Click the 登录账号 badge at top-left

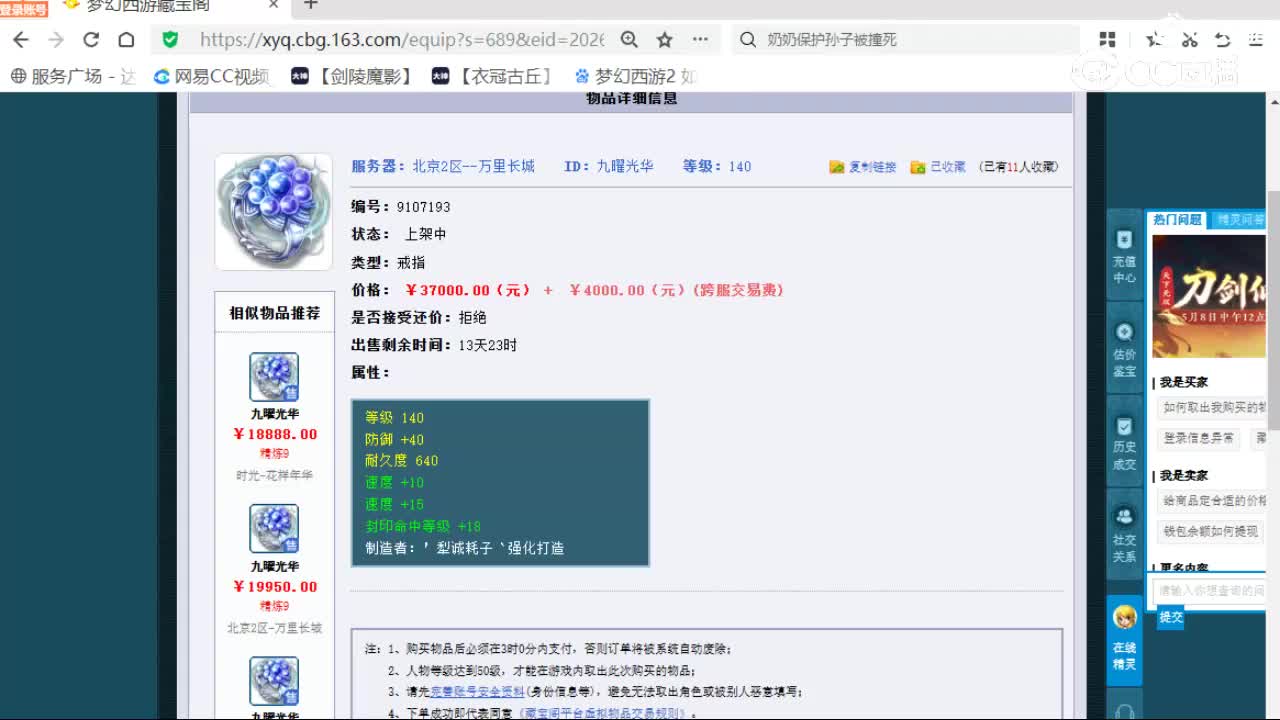point(24,9)
